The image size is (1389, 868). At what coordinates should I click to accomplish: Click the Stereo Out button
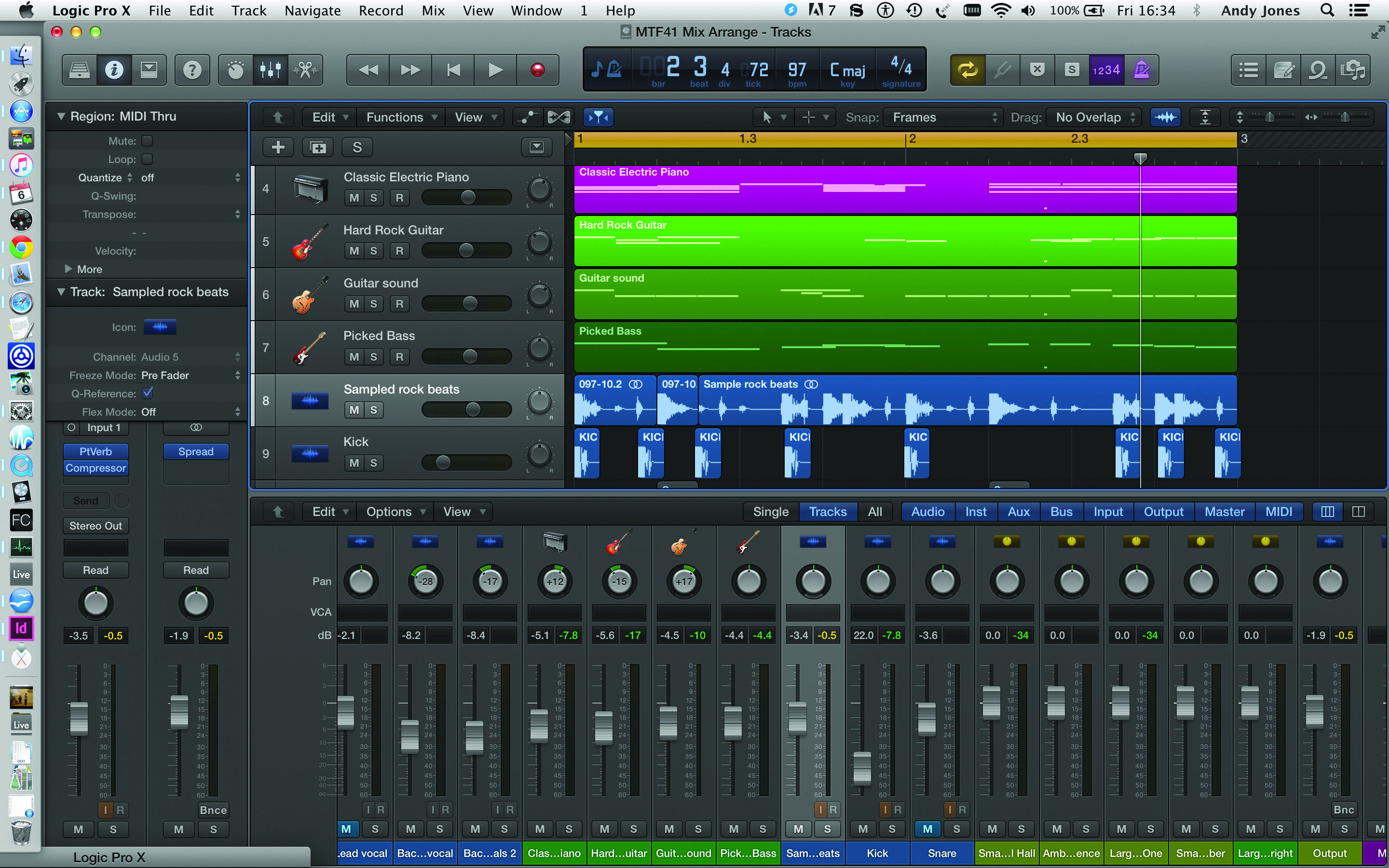click(x=95, y=525)
